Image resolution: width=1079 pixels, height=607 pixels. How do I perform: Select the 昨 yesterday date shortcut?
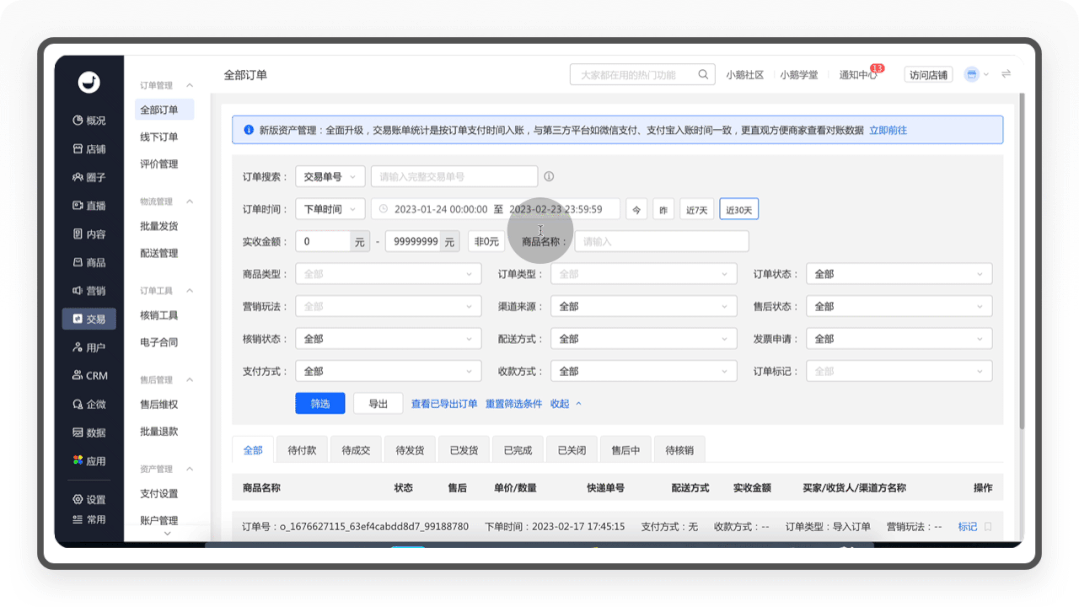[x=663, y=210]
